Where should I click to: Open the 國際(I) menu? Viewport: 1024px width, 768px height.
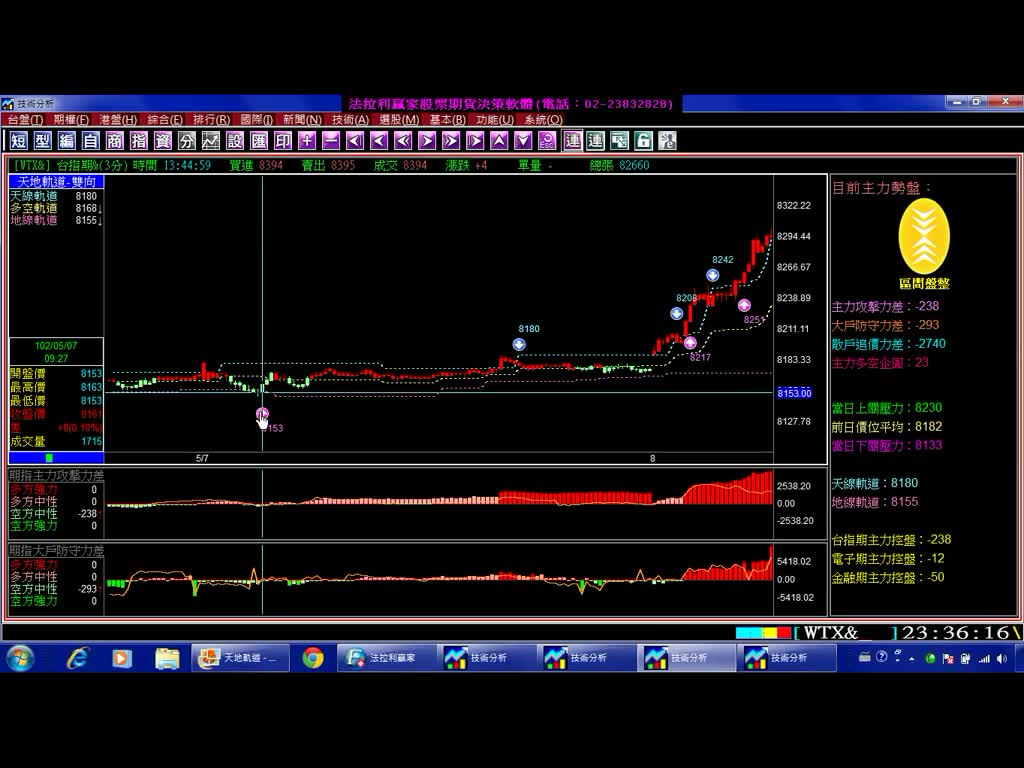(257, 120)
